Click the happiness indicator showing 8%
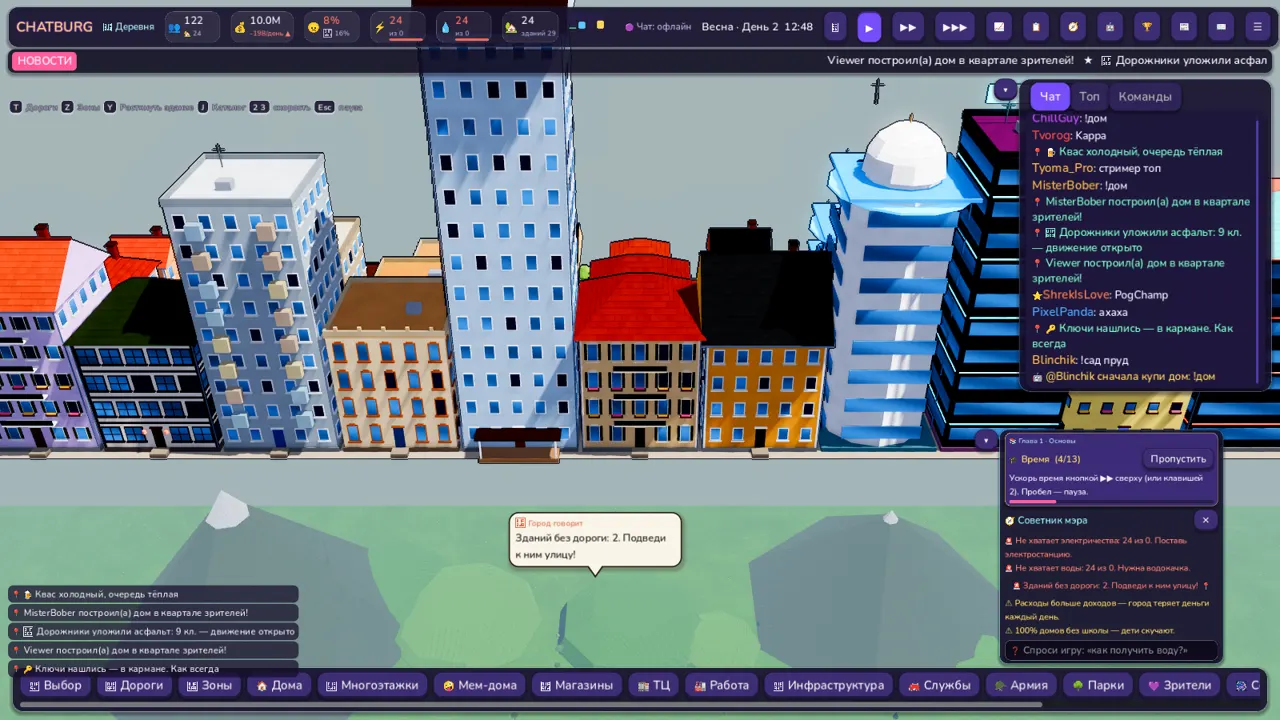This screenshot has width=1280, height=720. [x=331, y=27]
